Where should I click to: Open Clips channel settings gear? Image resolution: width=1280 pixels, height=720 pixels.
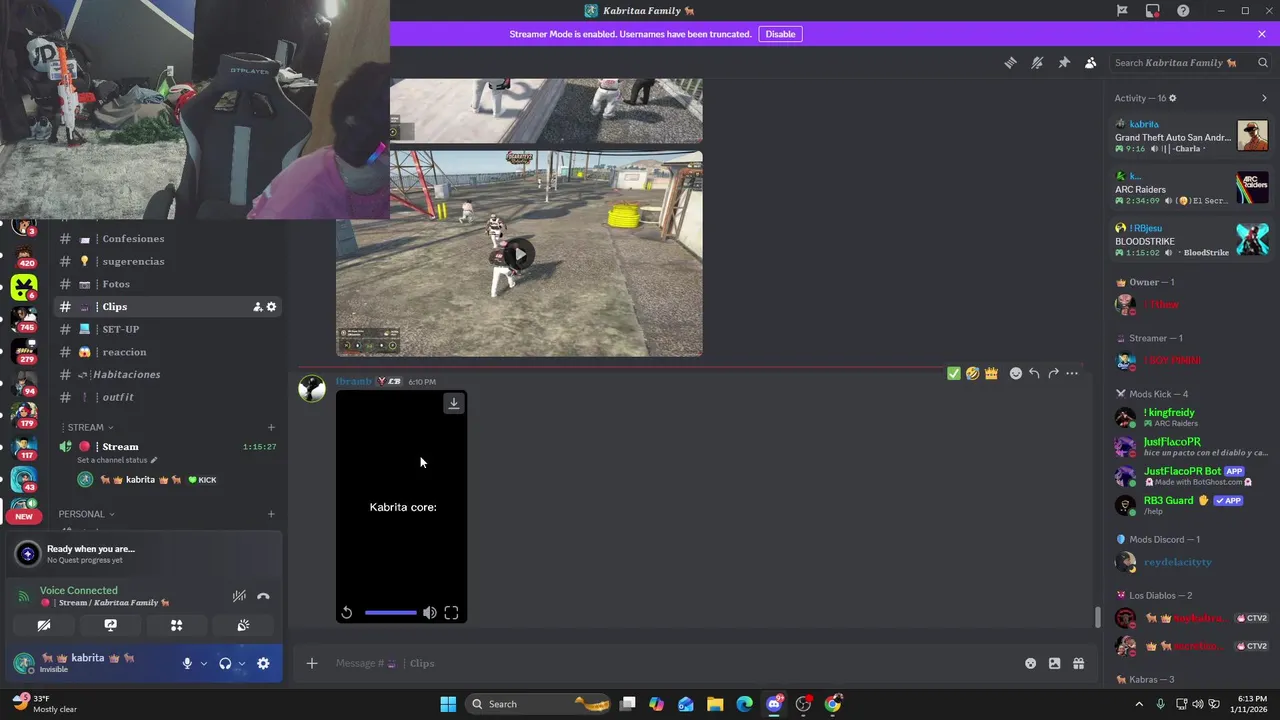tap(271, 307)
